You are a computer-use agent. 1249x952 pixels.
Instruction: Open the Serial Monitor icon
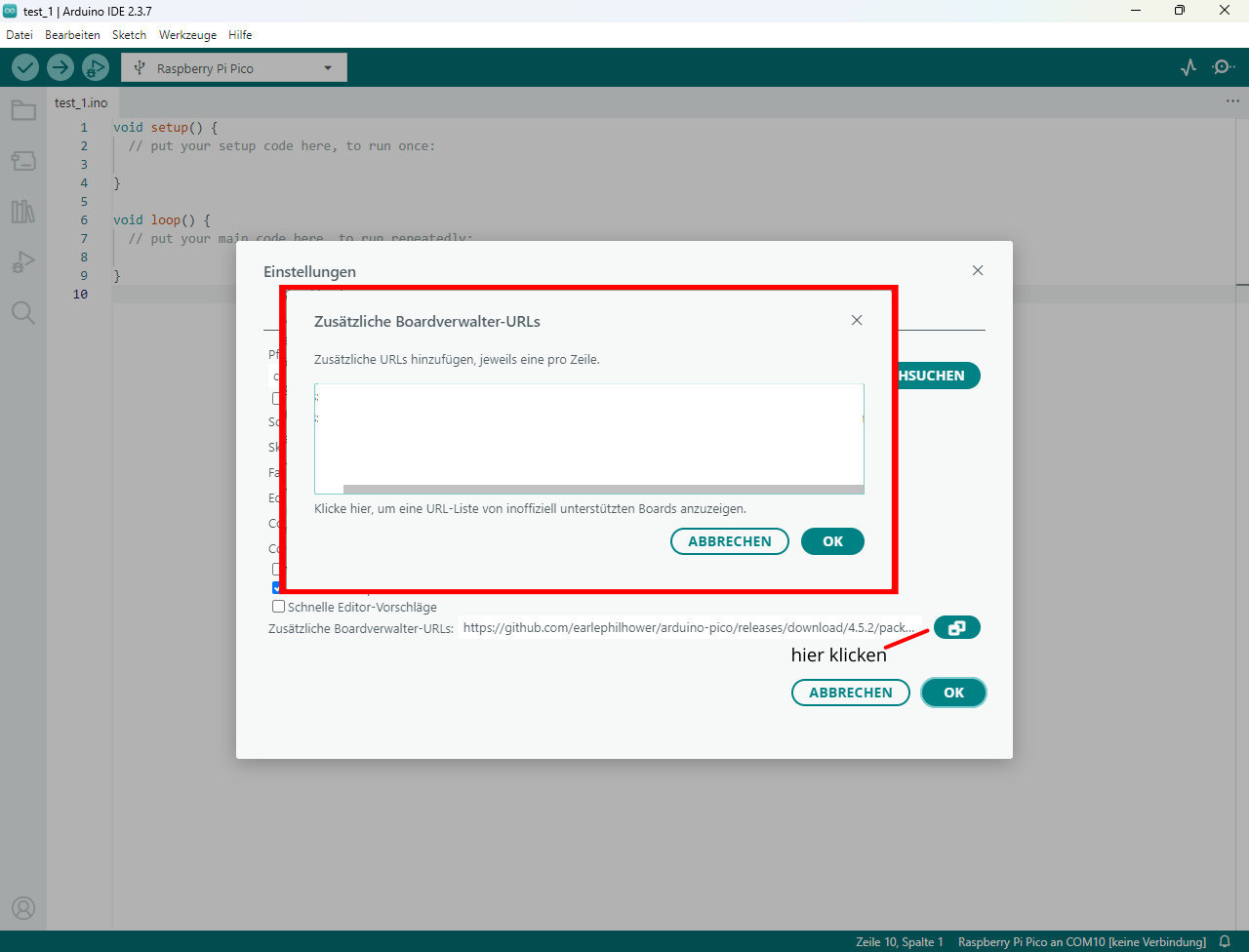pyautogui.click(x=1223, y=67)
